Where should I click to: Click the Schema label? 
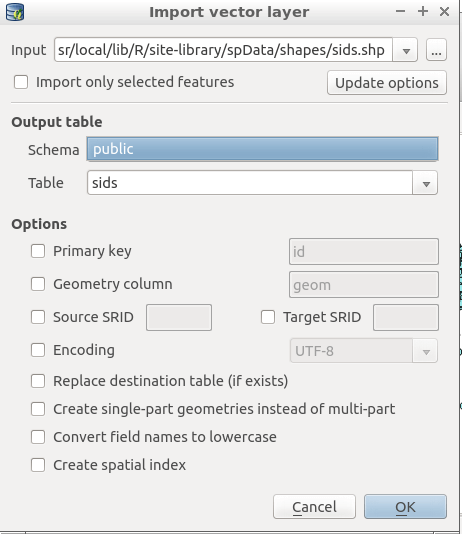coord(54,150)
